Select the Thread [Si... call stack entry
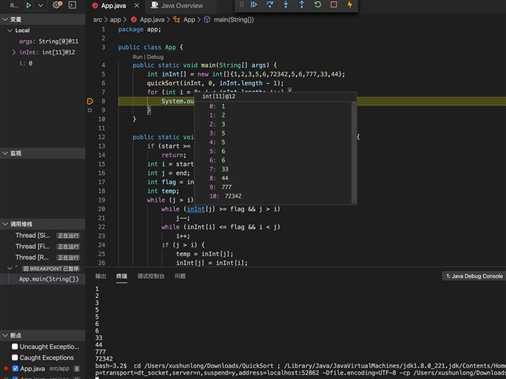The image size is (506, 379). pyautogui.click(x=43, y=236)
